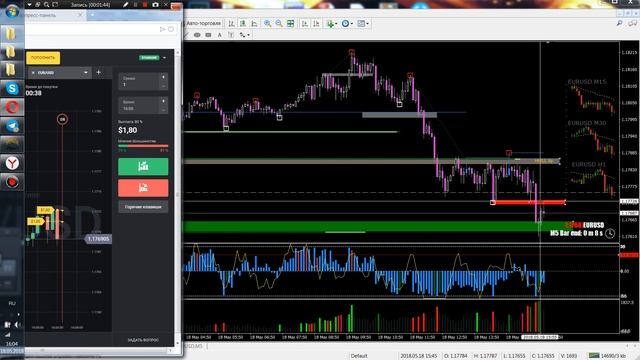Click the yellow Пополнить button

click(x=43, y=58)
